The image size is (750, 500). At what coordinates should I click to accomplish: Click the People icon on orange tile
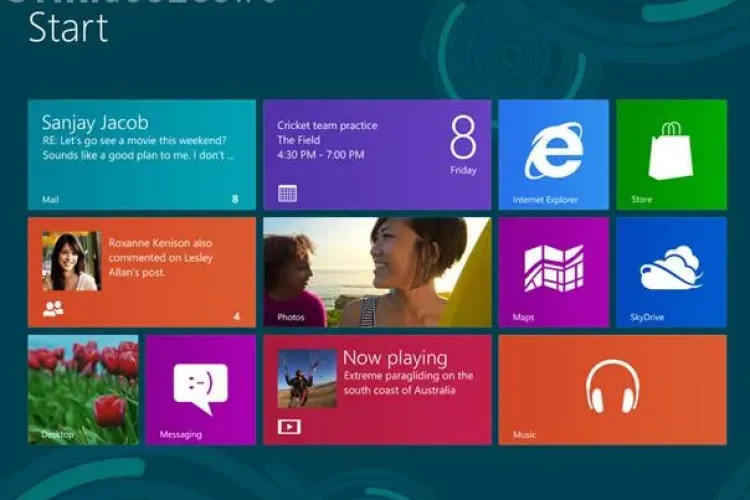tap(53, 309)
